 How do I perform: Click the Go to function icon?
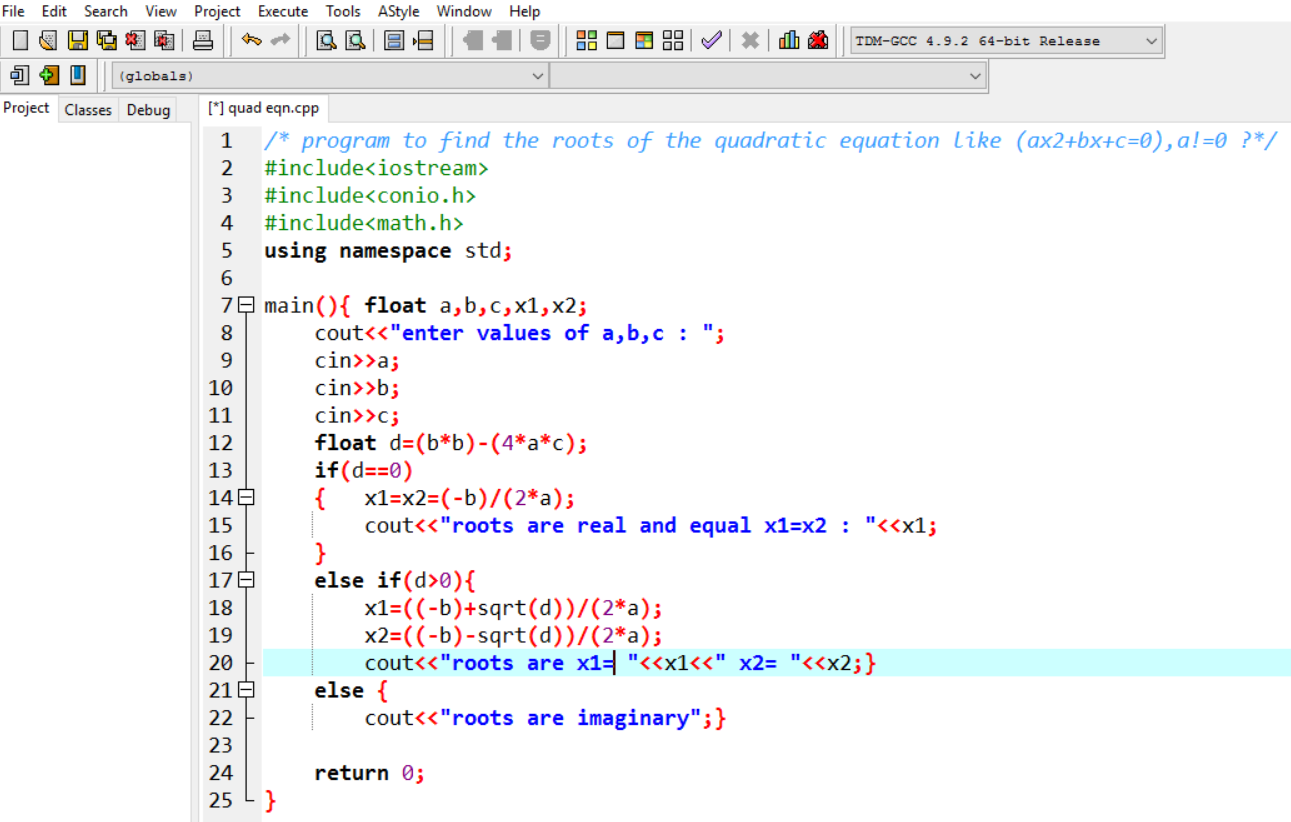tap(394, 41)
